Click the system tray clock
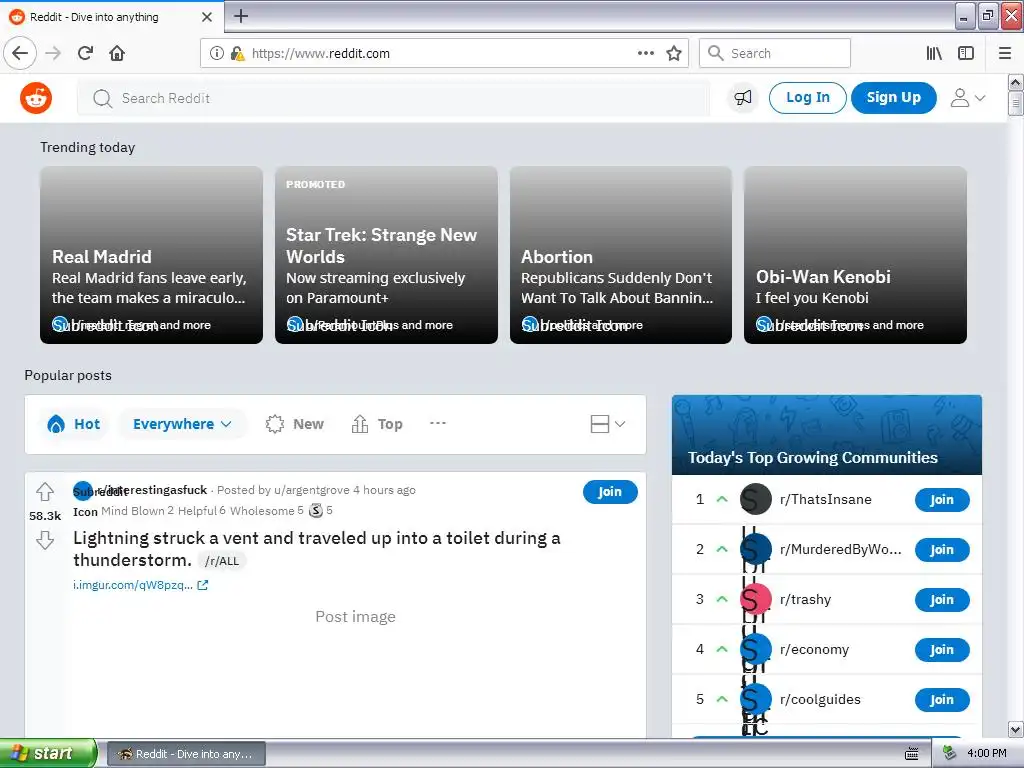Screen dimensions: 1024x768 coord(987,753)
